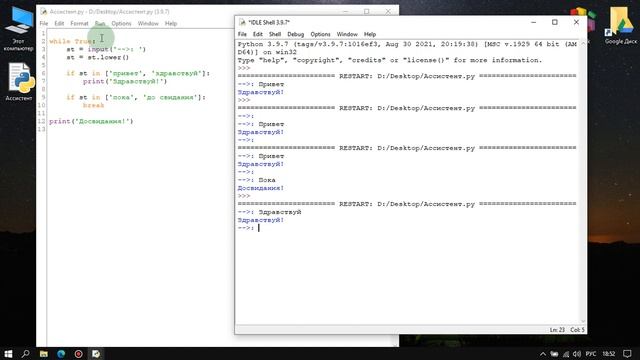Click the 'st = st.lower()' code line

(98, 58)
